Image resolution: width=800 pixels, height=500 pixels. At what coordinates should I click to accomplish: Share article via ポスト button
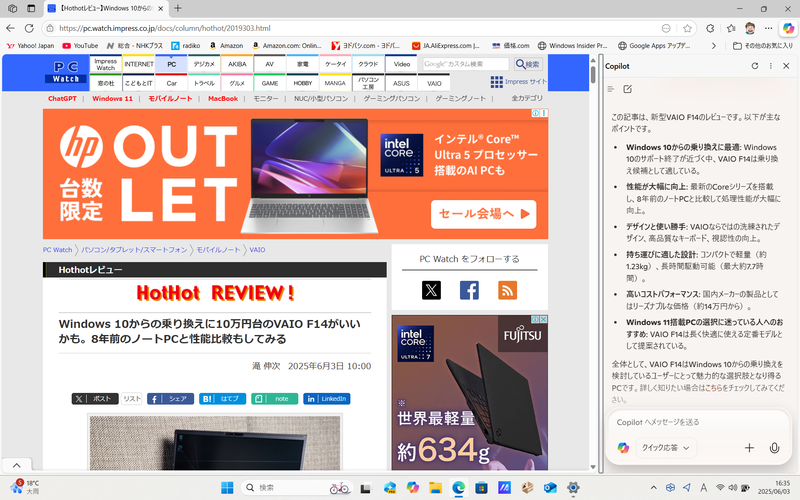pyautogui.click(x=95, y=398)
